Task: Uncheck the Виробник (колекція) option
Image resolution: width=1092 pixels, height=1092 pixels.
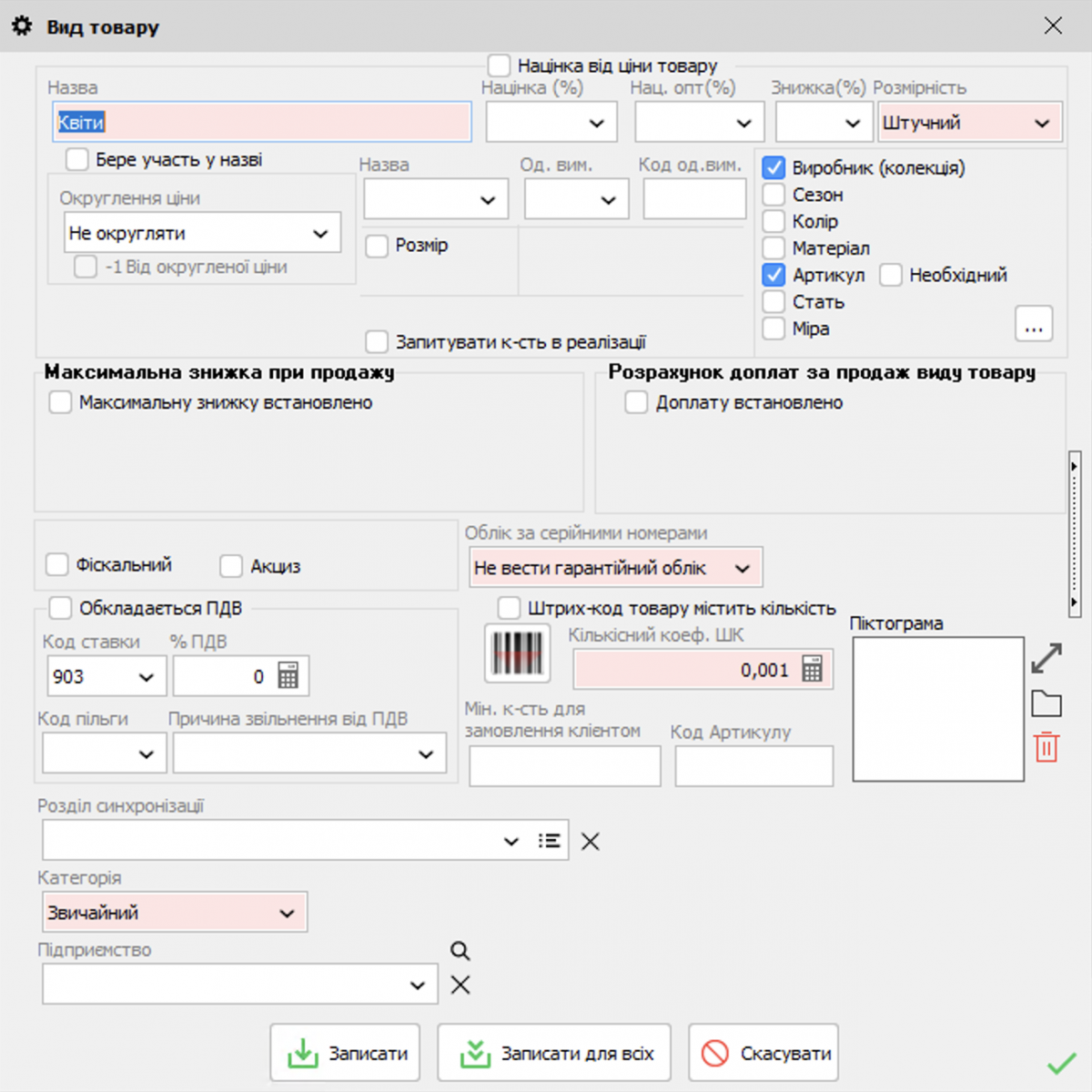Action: pyautogui.click(x=773, y=167)
